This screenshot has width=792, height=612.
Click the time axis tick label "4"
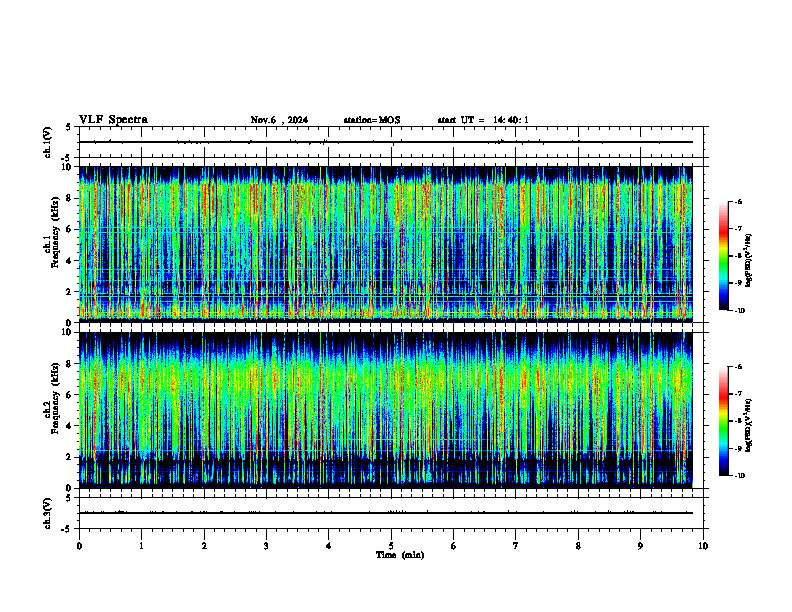[328, 546]
